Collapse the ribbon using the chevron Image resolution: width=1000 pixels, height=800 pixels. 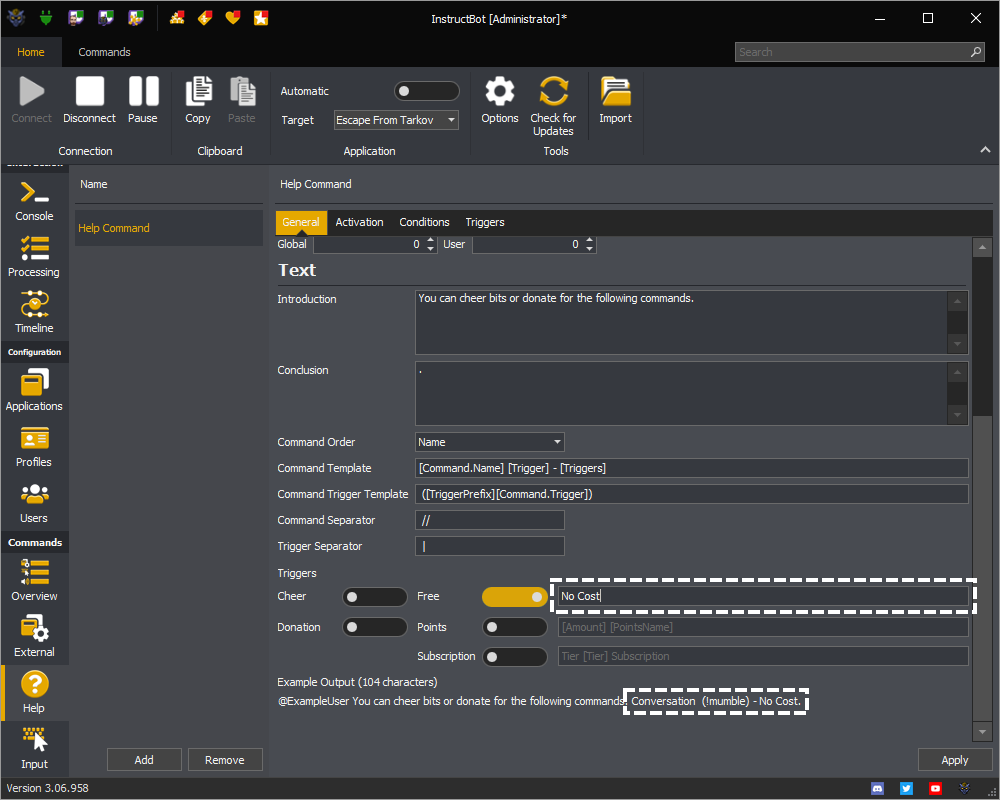pos(985,150)
